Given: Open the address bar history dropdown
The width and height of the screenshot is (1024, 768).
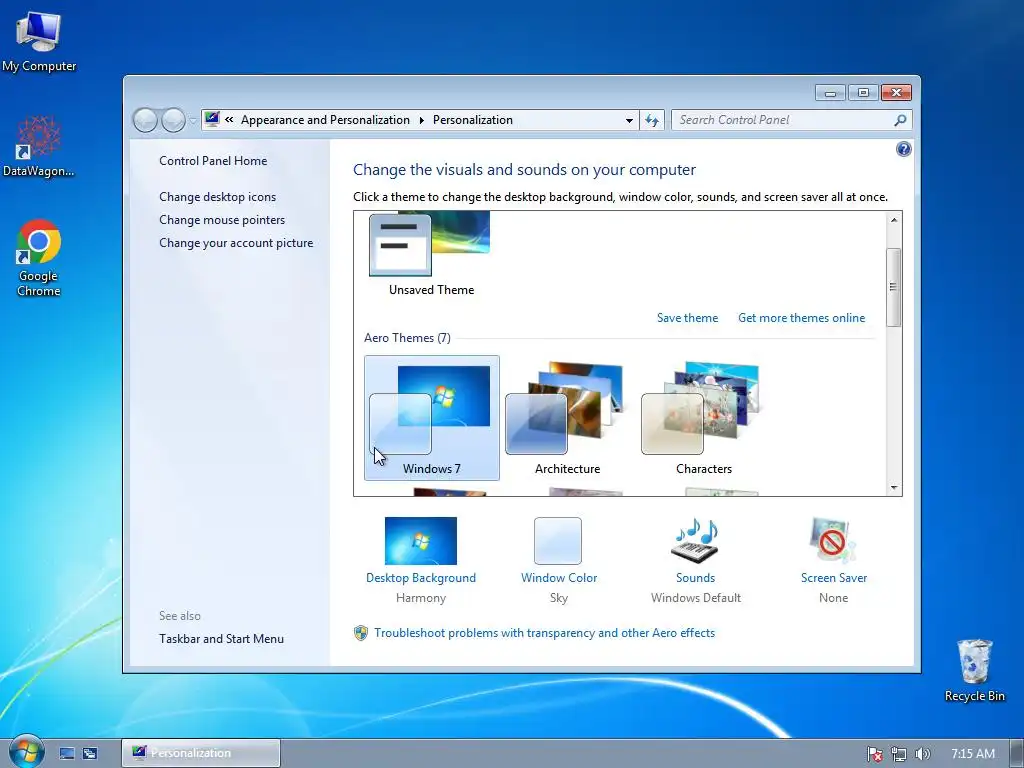Looking at the screenshot, I should click(x=629, y=120).
